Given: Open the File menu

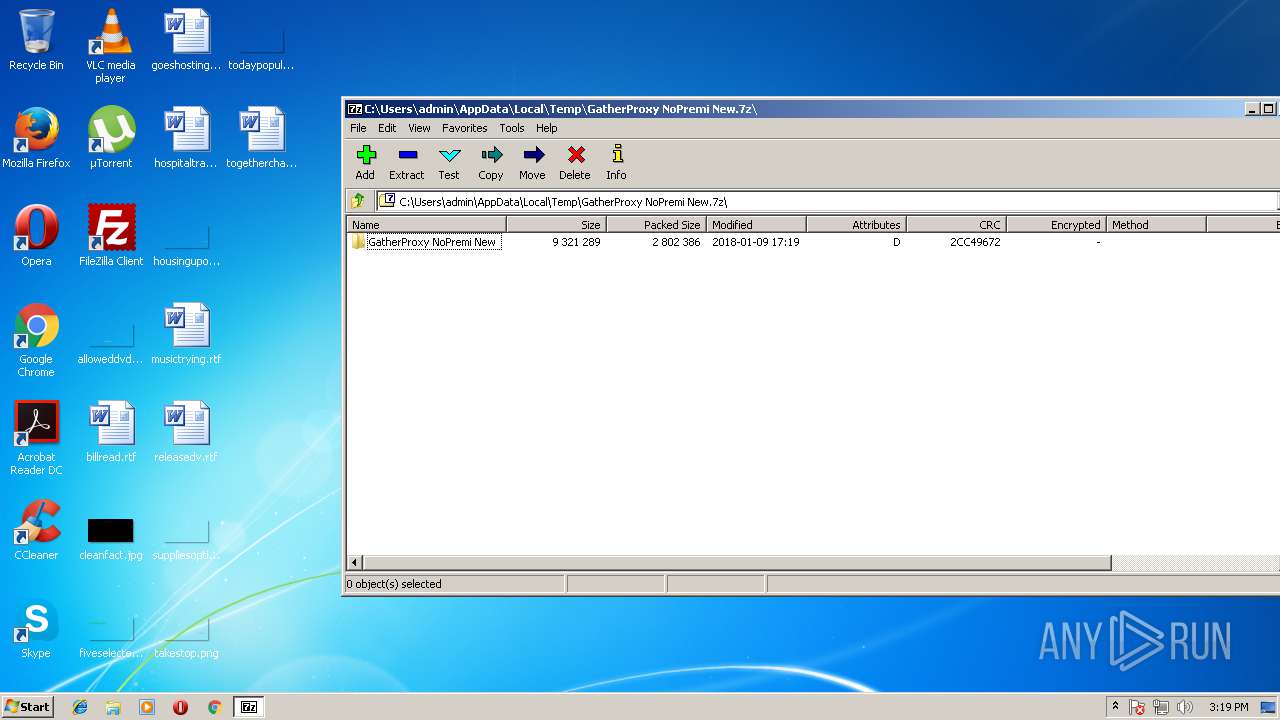Looking at the screenshot, I should pyautogui.click(x=358, y=128).
